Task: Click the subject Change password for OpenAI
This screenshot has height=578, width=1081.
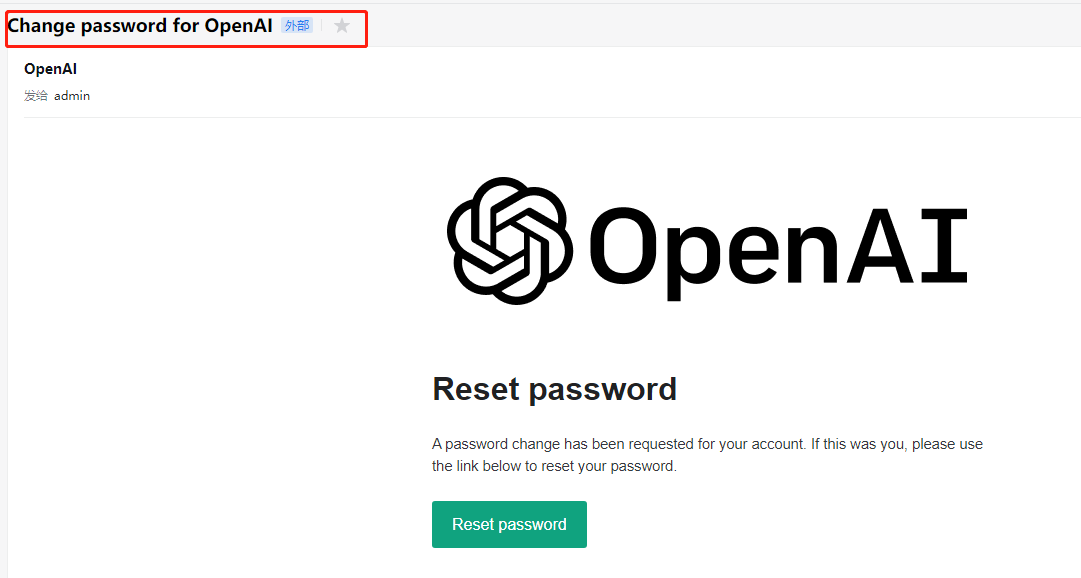Action: coord(140,26)
